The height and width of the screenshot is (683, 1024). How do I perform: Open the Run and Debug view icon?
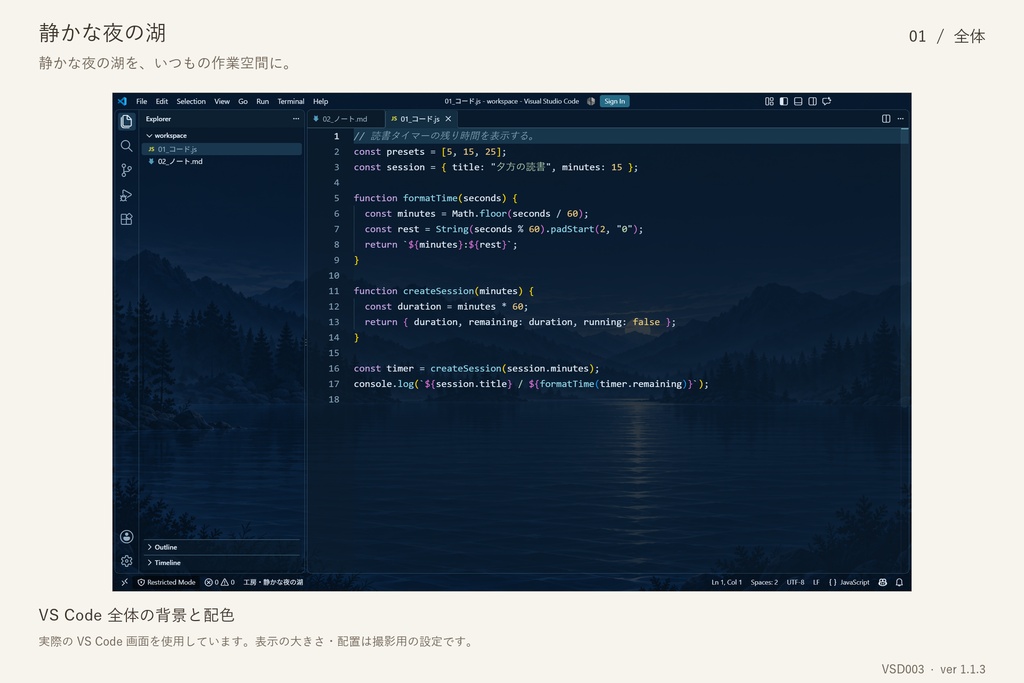(x=126, y=195)
